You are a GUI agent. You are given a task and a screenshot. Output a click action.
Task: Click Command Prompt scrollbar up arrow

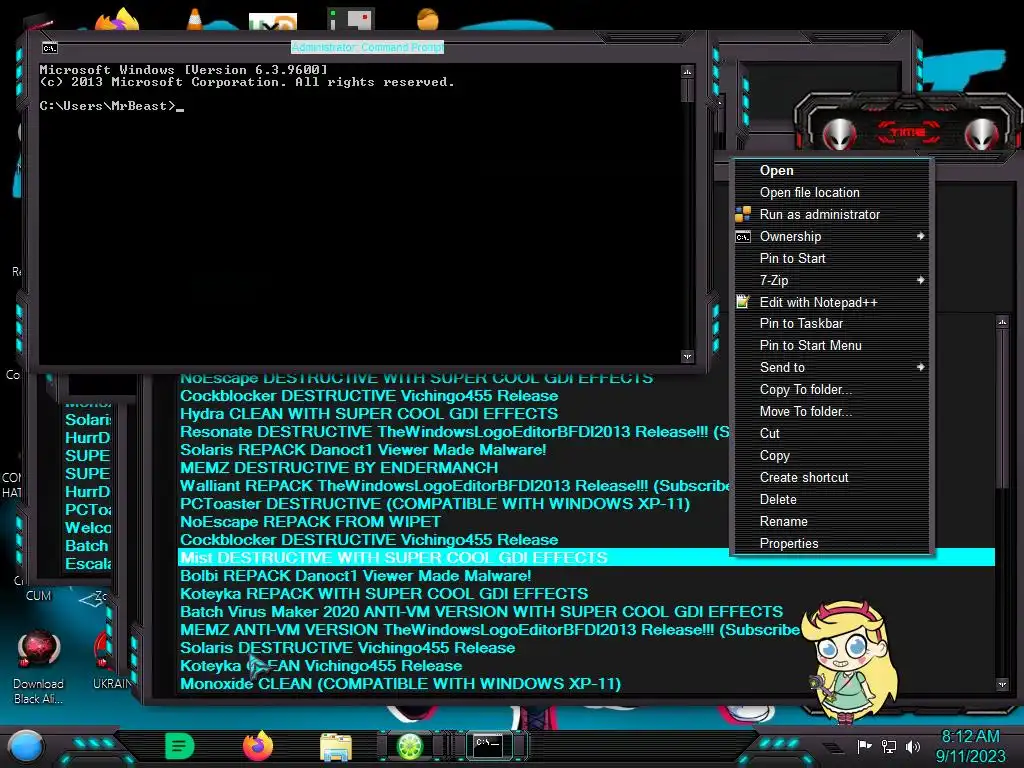click(x=687, y=71)
